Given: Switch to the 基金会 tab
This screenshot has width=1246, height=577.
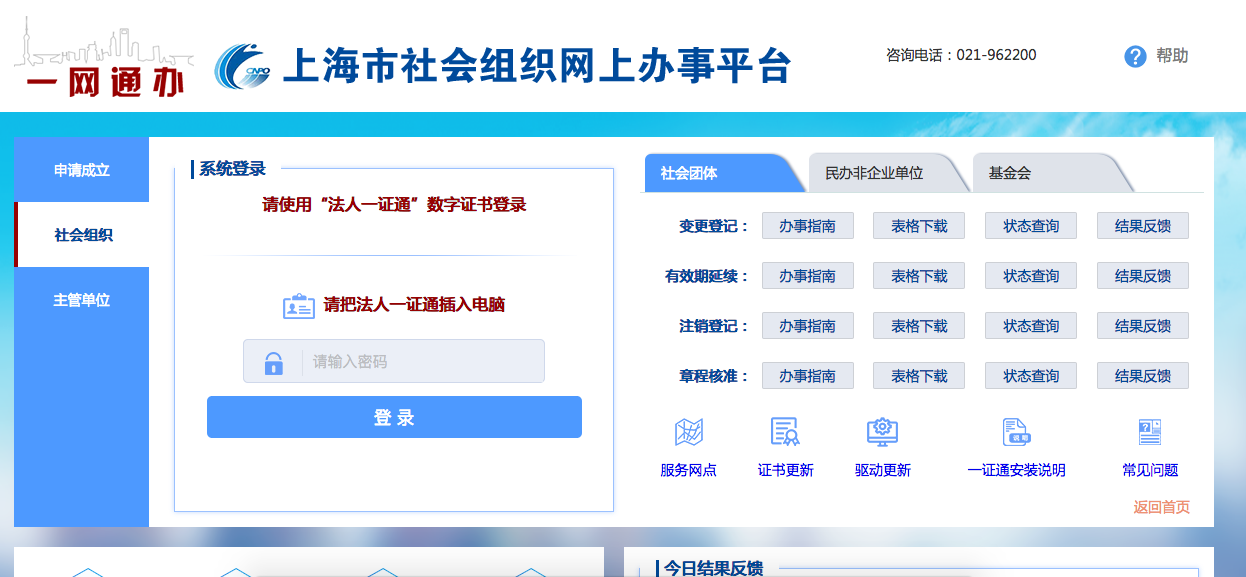Looking at the screenshot, I should [1052, 173].
